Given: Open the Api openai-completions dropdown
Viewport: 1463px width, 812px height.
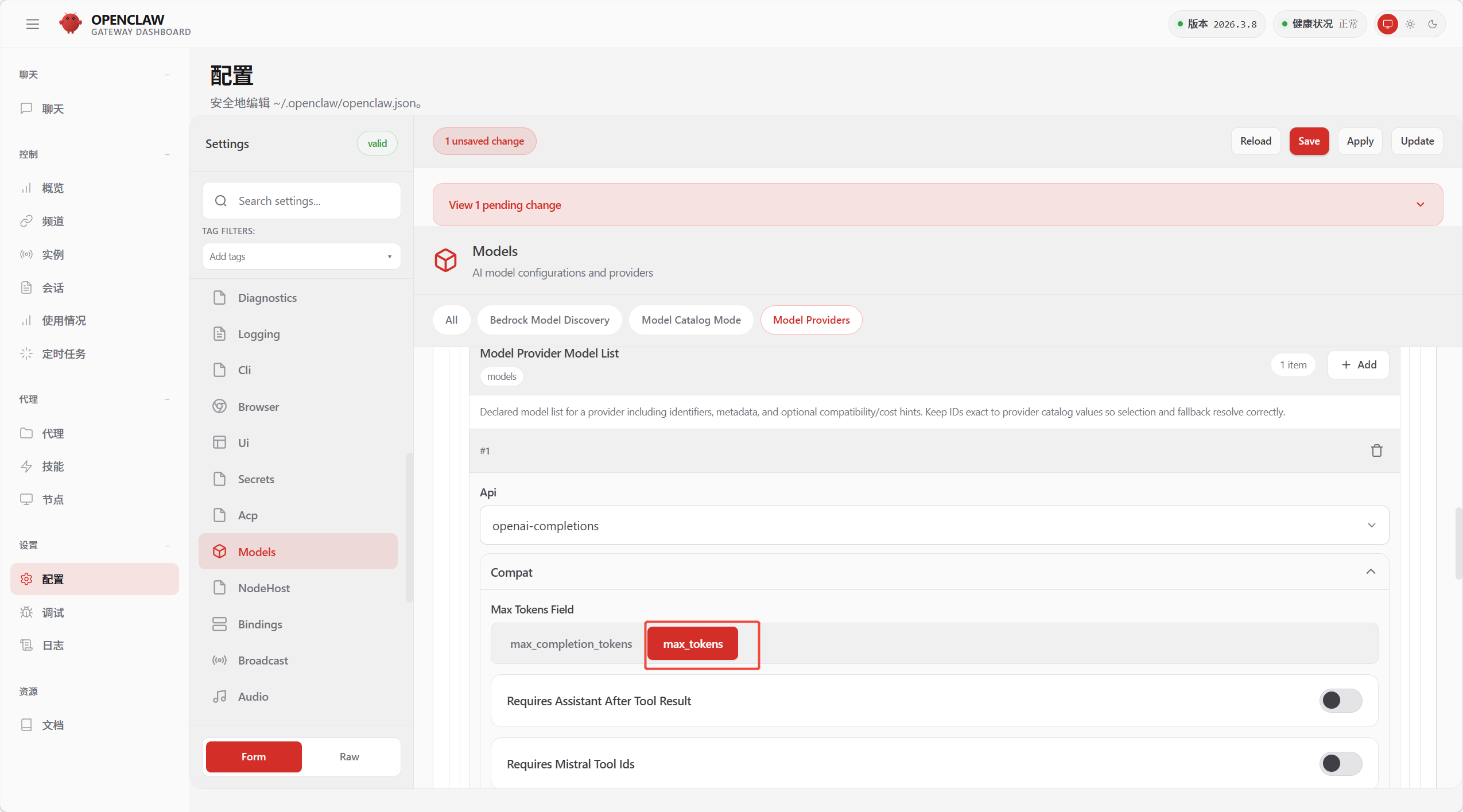Looking at the screenshot, I should click(934, 526).
